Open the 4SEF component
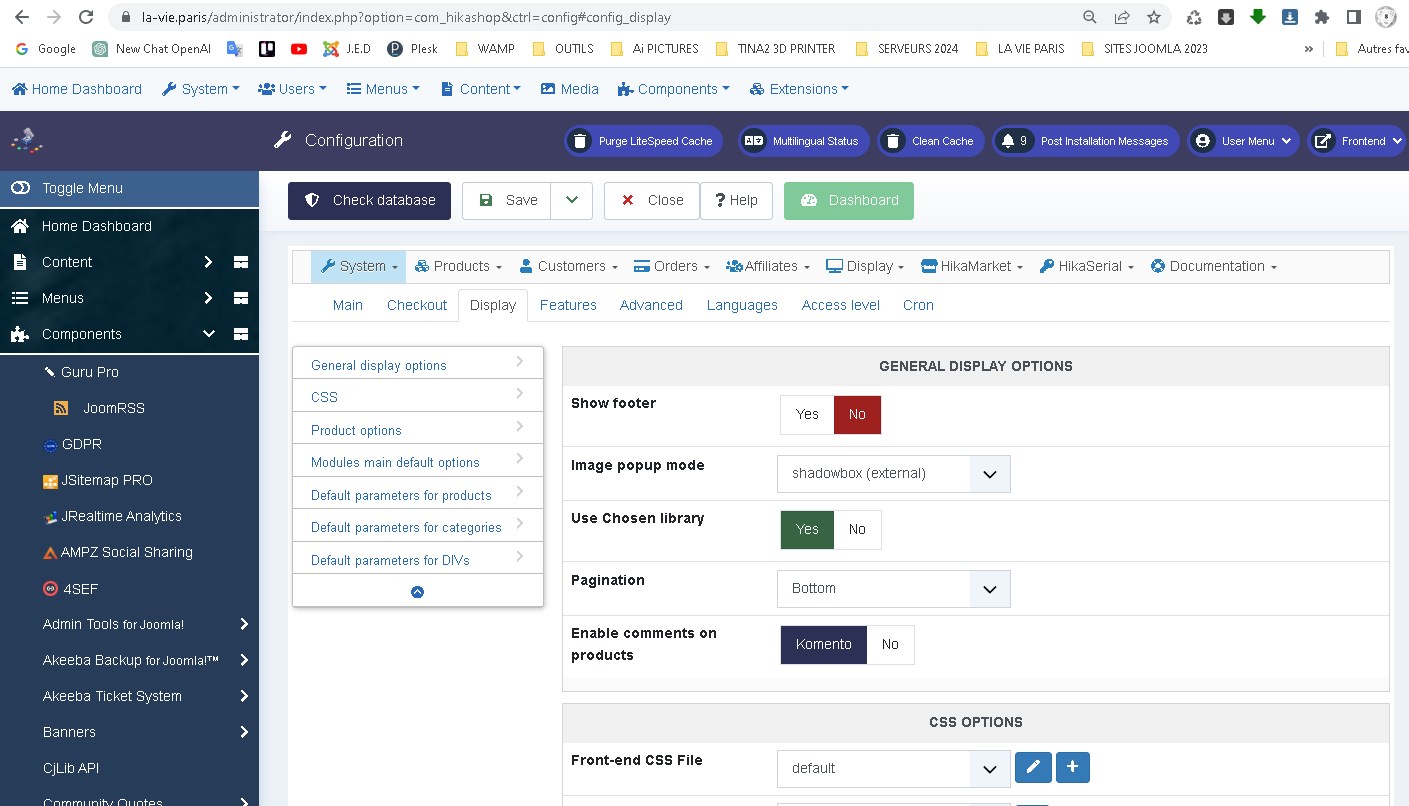 [70, 589]
